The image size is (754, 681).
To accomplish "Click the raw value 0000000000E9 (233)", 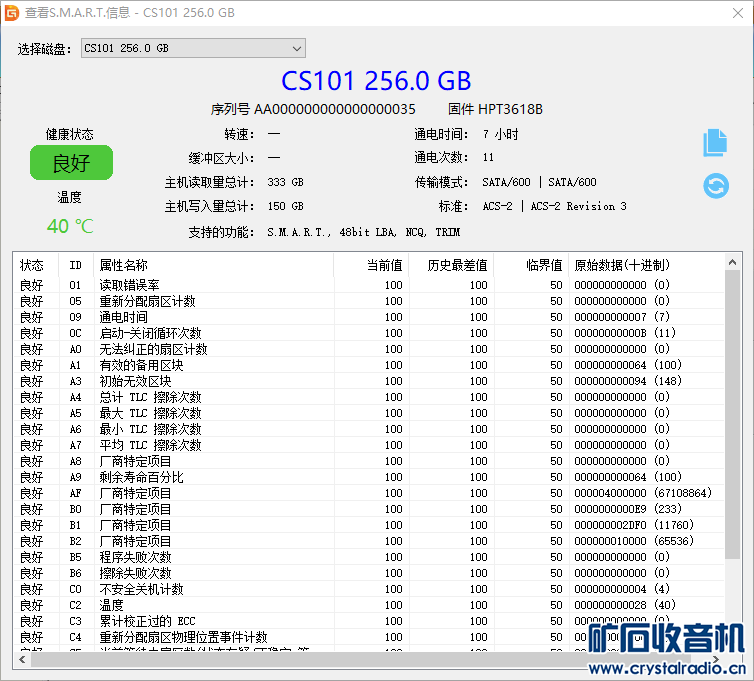I will [x=628, y=509].
